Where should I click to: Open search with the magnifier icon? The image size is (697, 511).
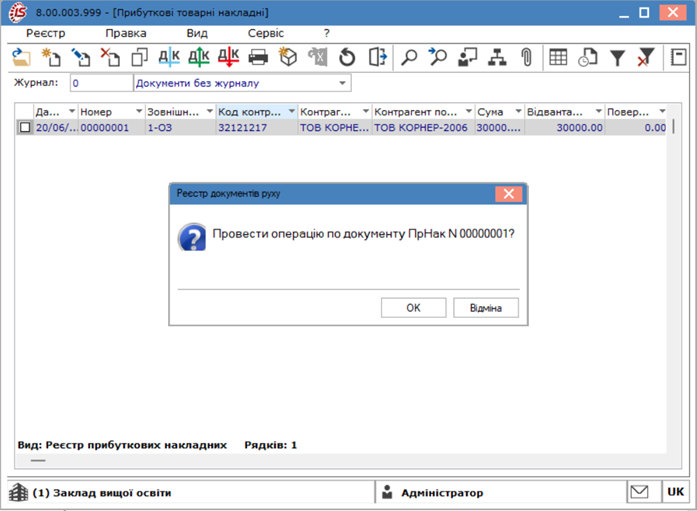(x=409, y=57)
